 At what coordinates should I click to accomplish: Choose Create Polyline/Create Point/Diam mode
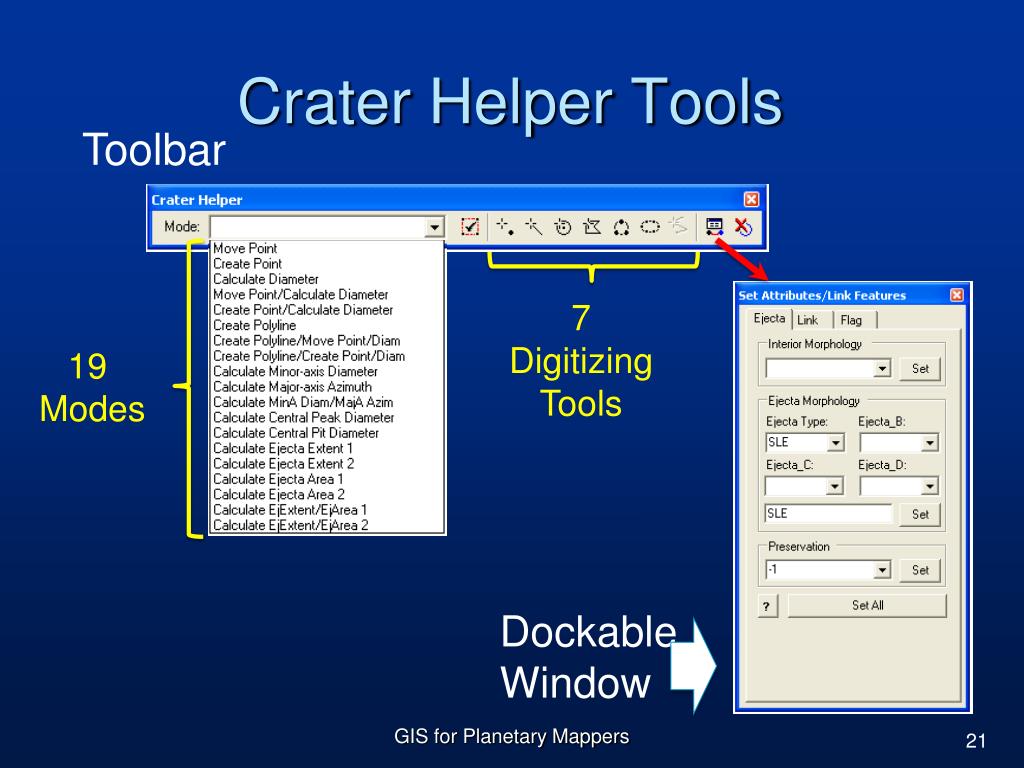[327, 356]
